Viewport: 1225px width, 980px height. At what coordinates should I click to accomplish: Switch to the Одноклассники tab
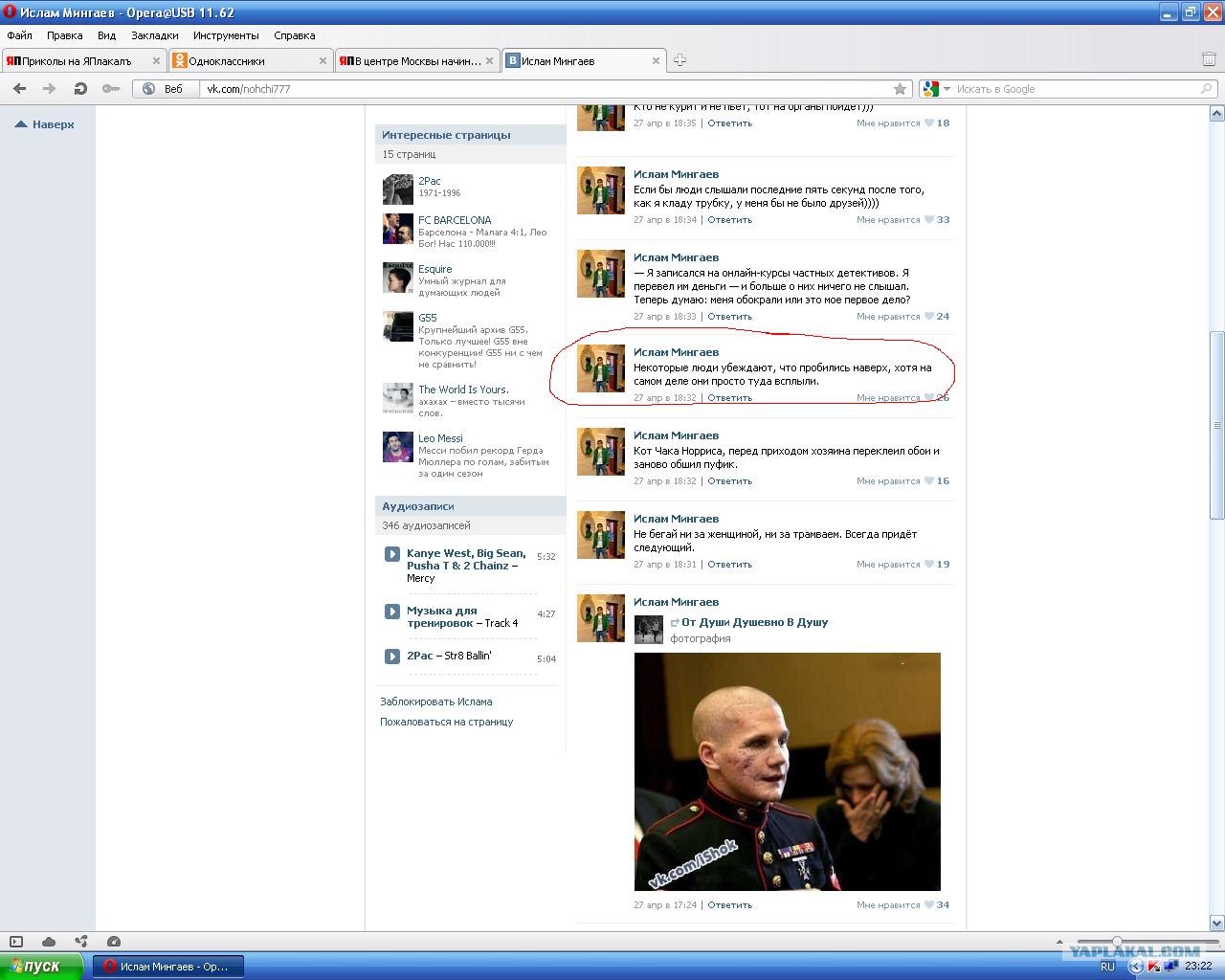(250, 60)
